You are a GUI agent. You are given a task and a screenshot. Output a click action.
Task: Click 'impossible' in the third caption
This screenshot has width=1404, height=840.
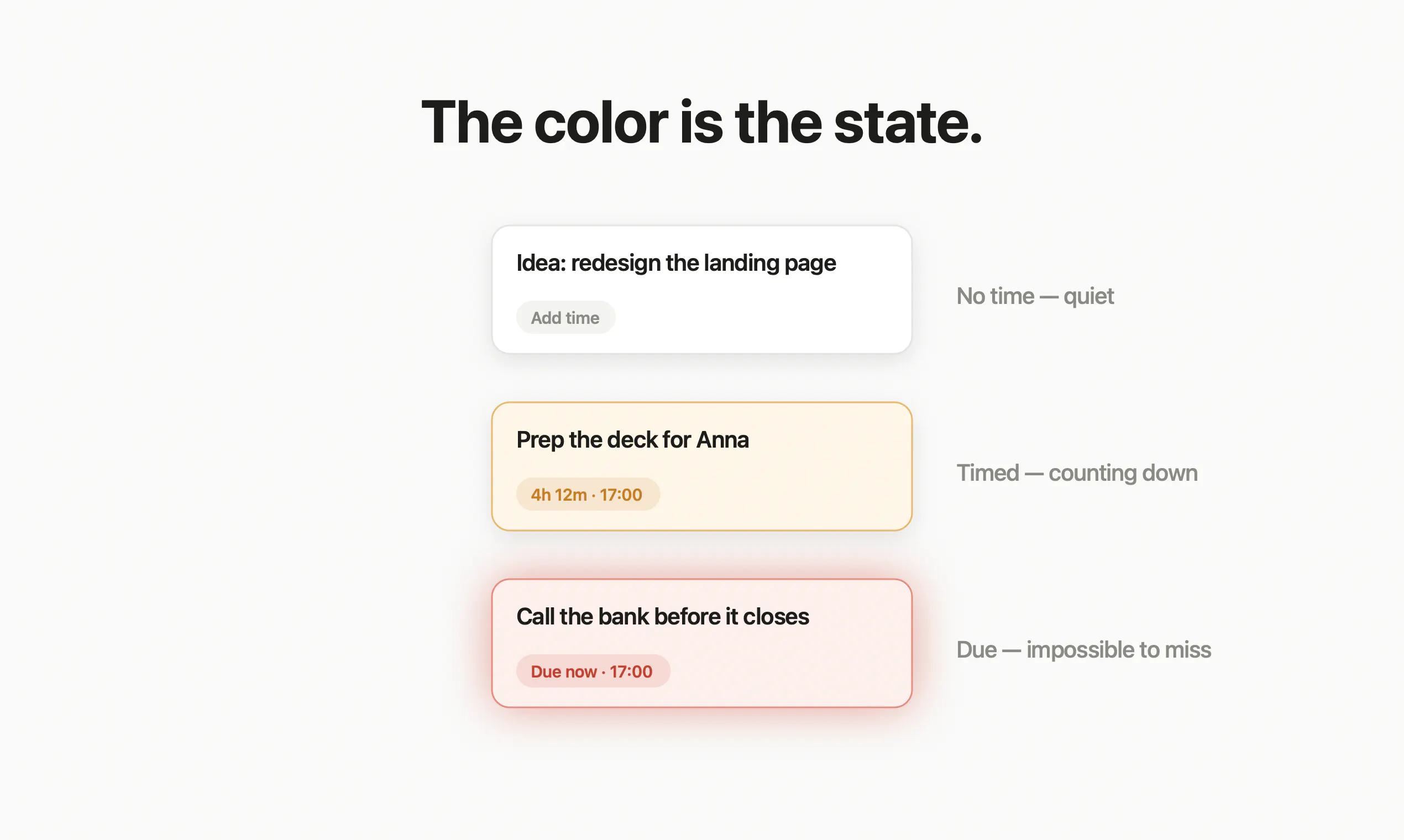[1080, 650]
